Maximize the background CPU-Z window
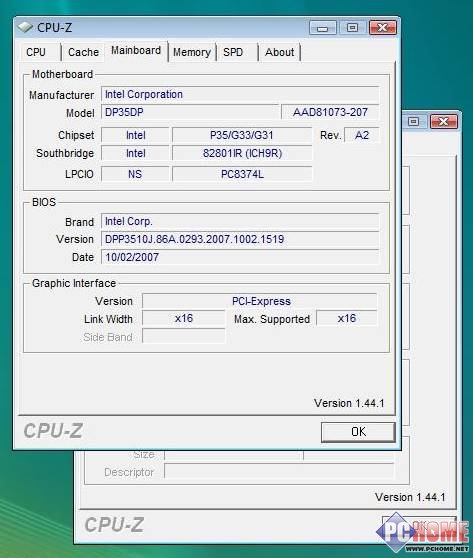This screenshot has width=473, height=558. click(x=413, y=122)
